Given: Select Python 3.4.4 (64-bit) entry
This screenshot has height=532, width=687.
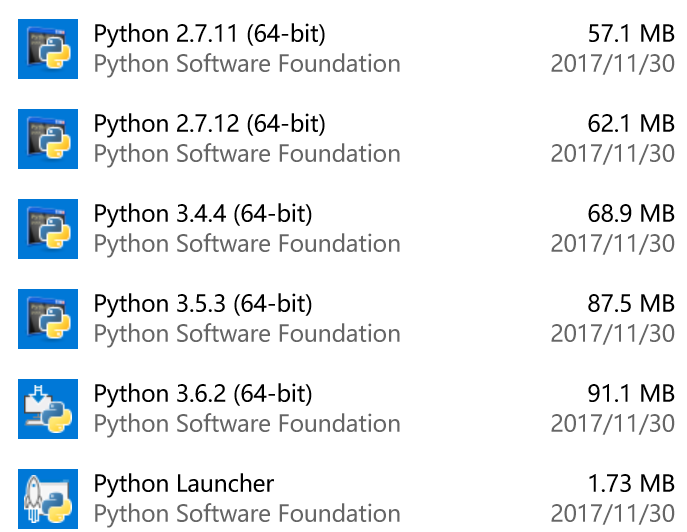Looking at the screenshot, I should click(346, 229).
